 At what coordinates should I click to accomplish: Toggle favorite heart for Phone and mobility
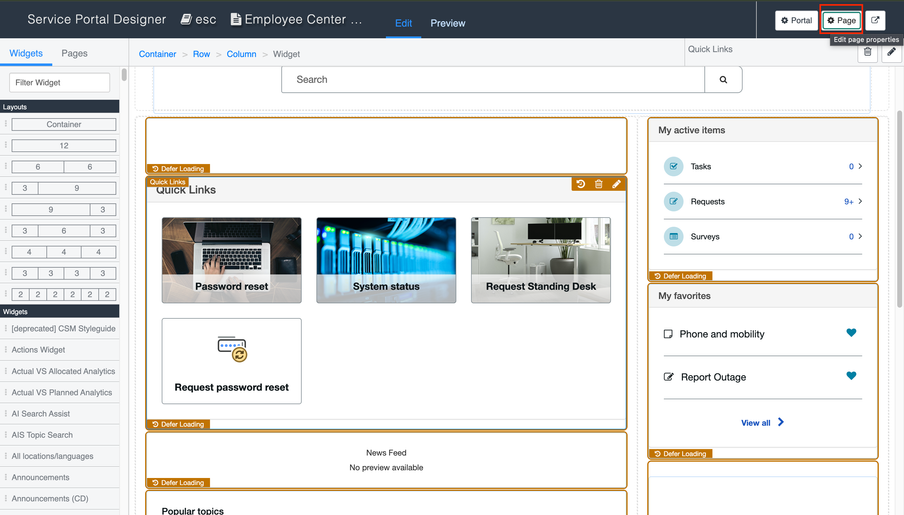coord(851,333)
